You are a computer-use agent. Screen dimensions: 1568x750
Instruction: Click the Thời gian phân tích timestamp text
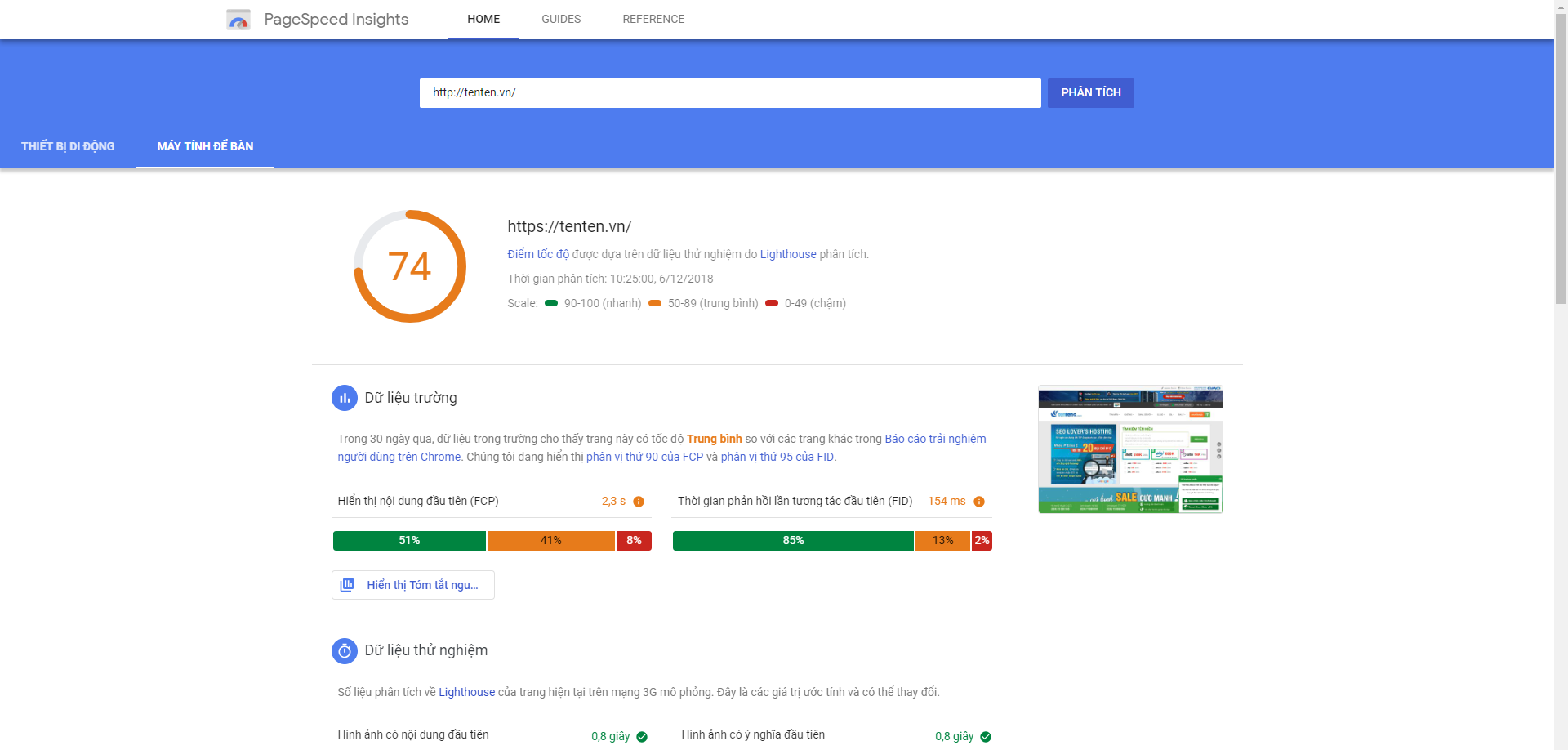(610, 279)
